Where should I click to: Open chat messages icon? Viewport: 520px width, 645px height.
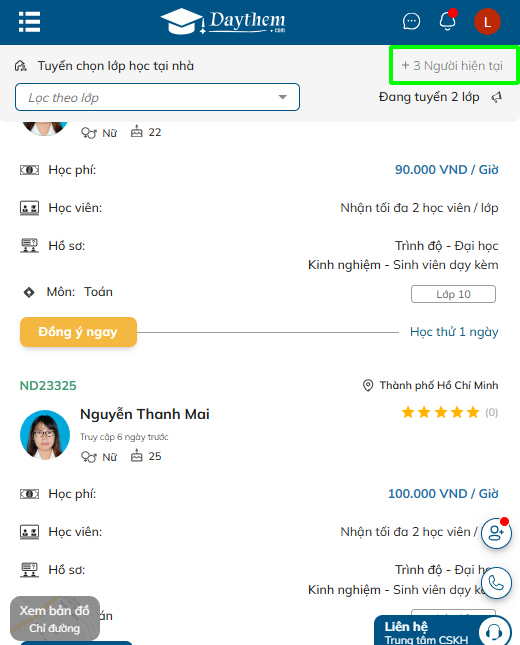[x=411, y=21]
